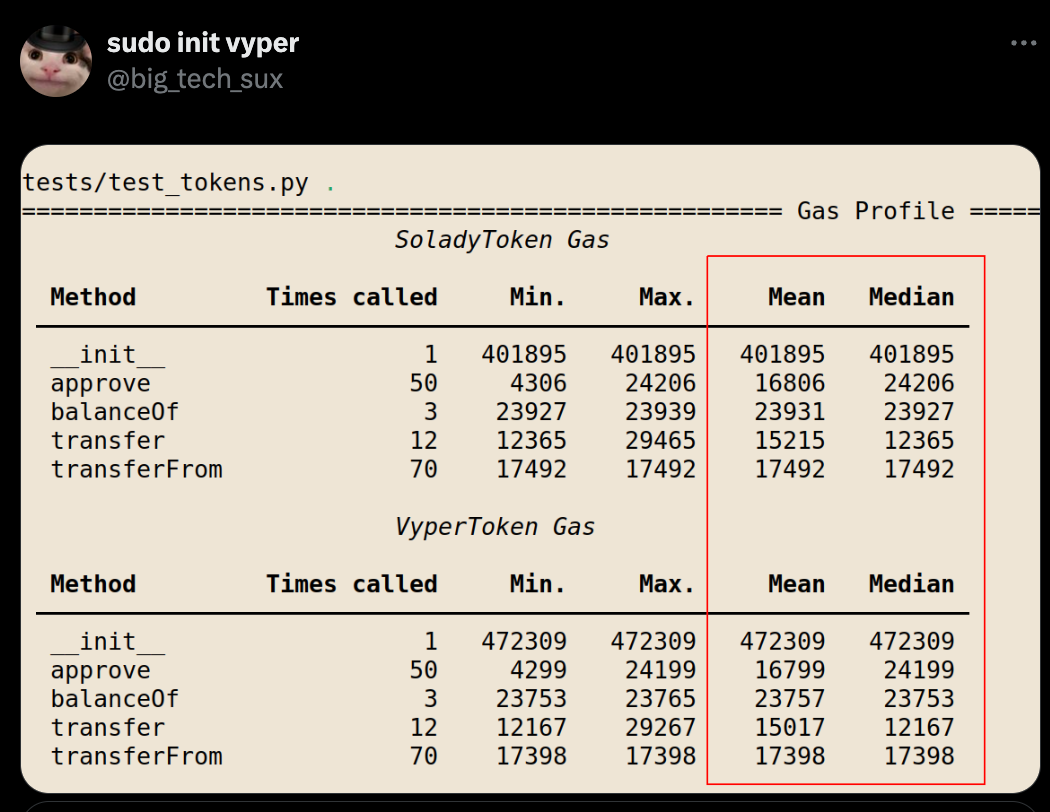The height and width of the screenshot is (812, 1050).
Task: Select SoladyToken table's Median header
Action: point(911,297)
